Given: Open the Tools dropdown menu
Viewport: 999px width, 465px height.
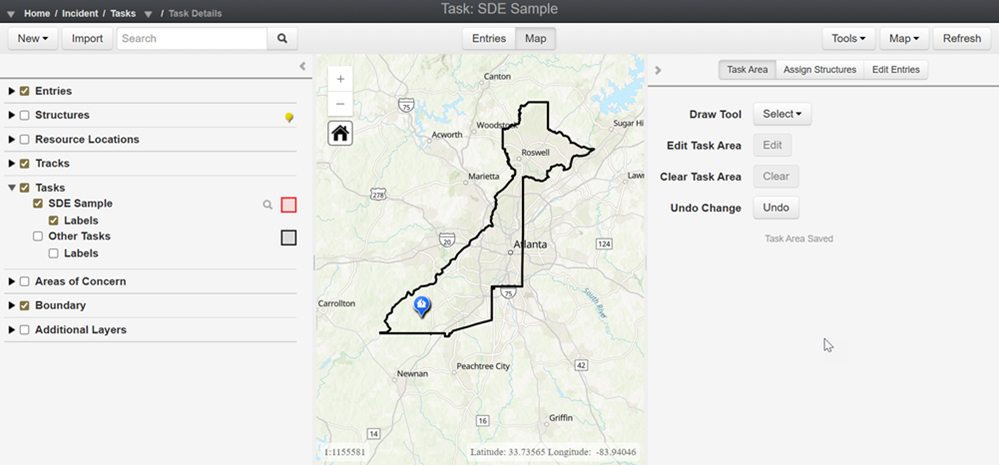Looking at the screenshot, I should pyautogui.click(x=849, y=38).
